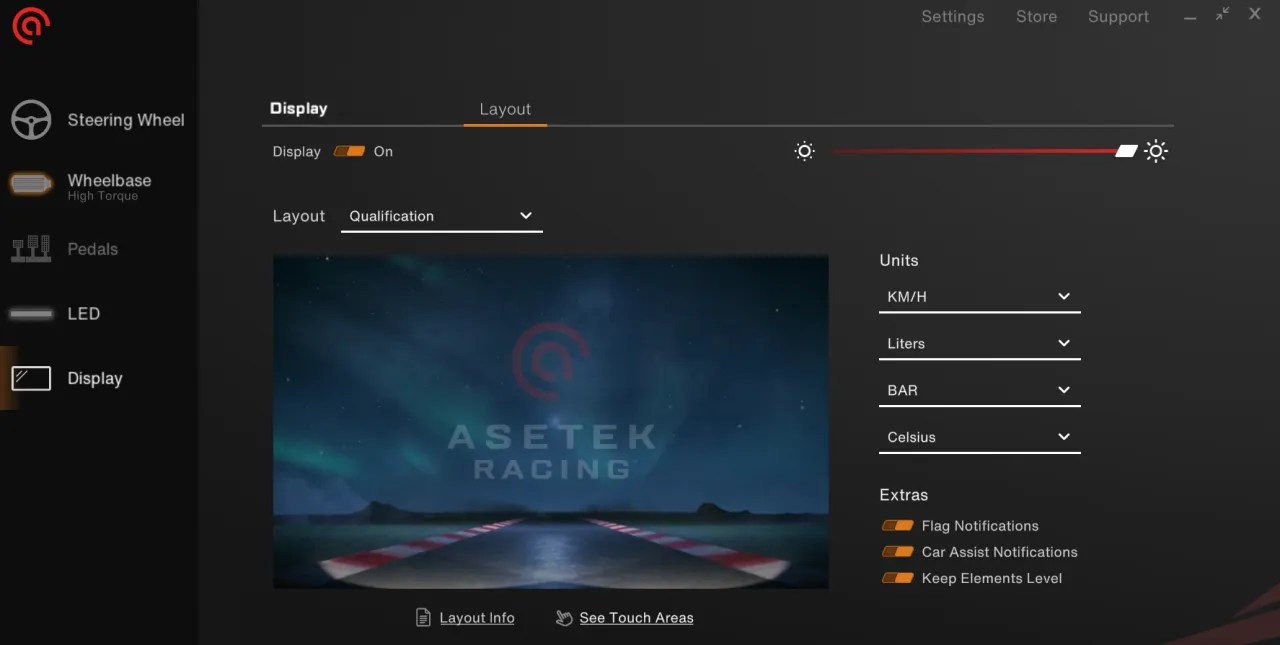
Task: Open the Celsius temperature units dropdown
Action: tap(980, 438)
